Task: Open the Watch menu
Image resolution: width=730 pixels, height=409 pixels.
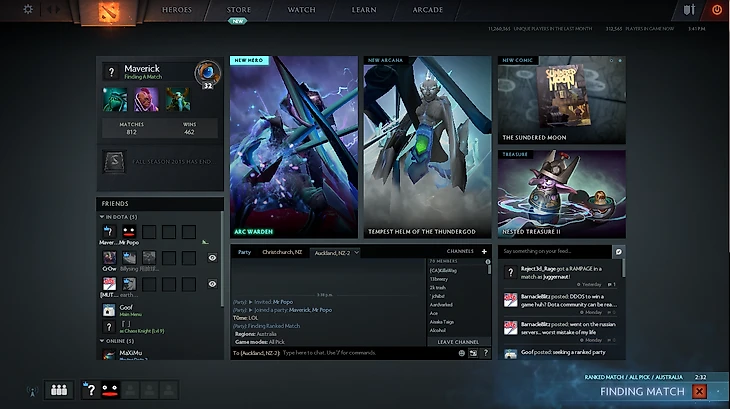Action: 301,10
